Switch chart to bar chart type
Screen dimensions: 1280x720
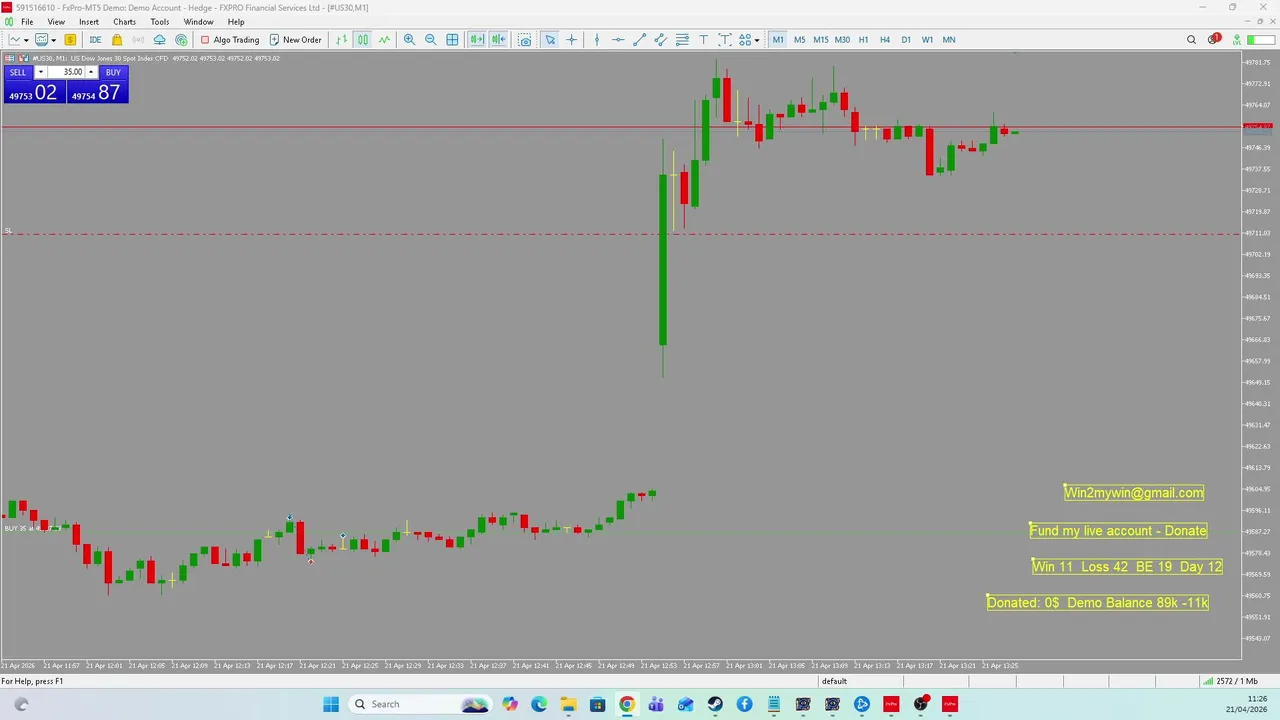point(341,40)
